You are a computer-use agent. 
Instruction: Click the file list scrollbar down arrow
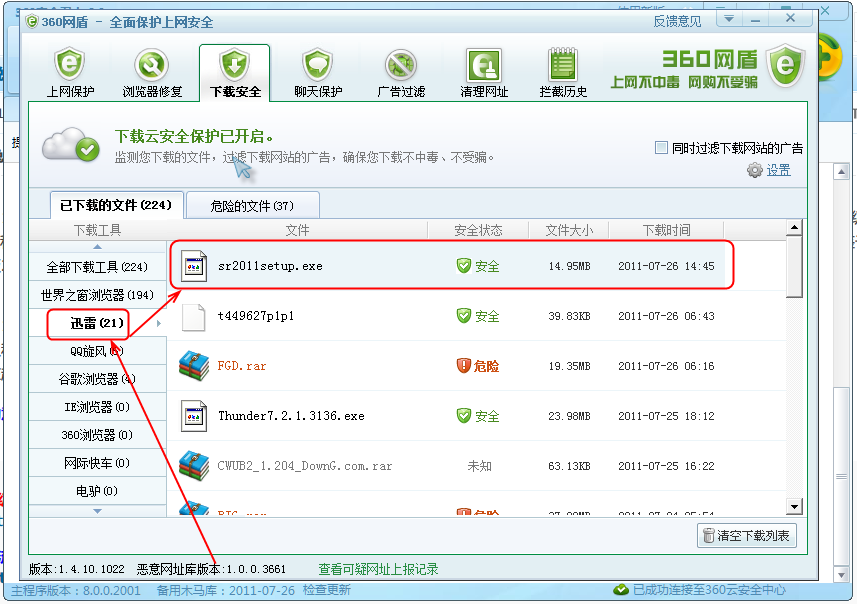pos(794,507)
